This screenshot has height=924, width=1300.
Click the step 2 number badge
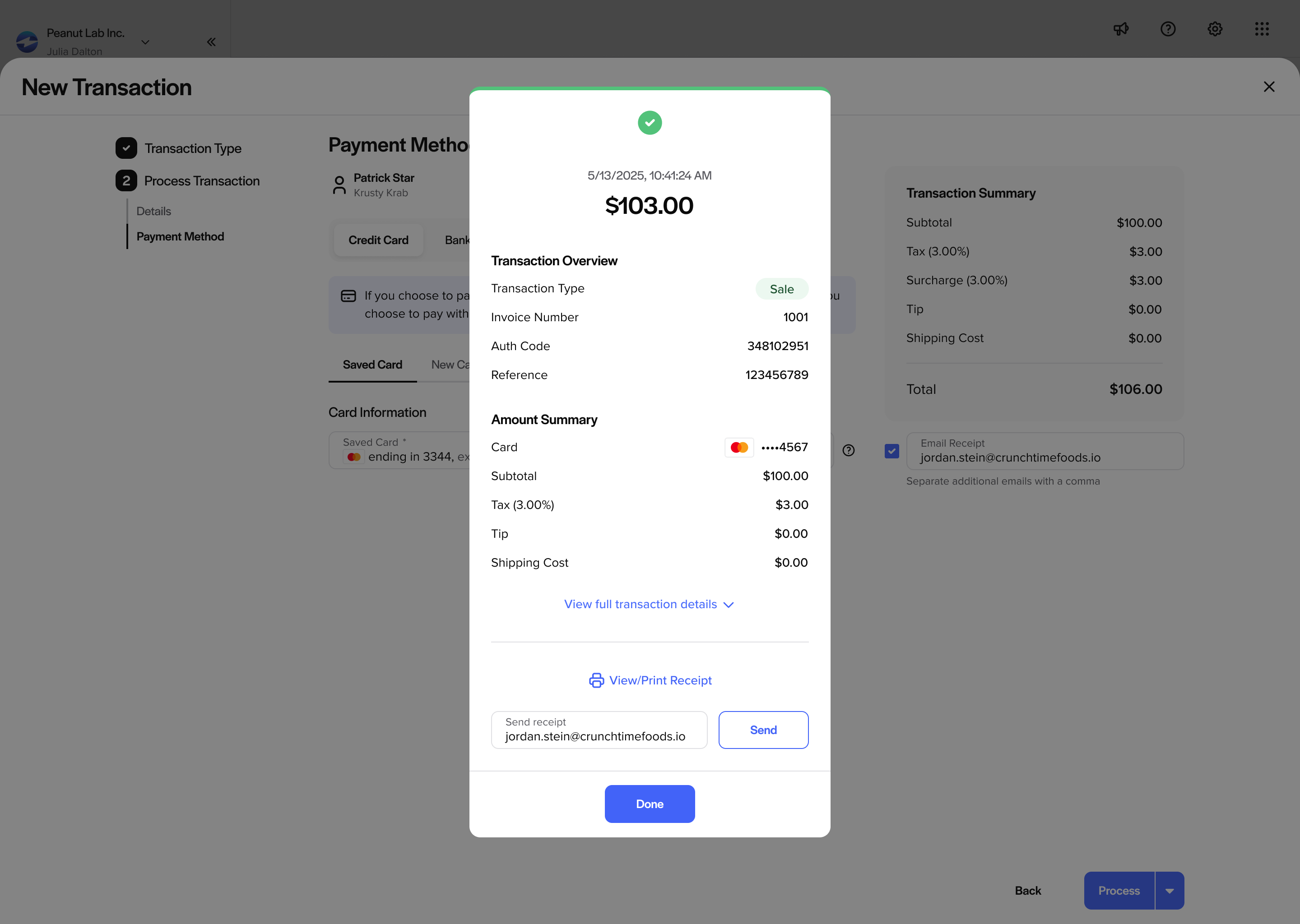click(x=126, y=180)
